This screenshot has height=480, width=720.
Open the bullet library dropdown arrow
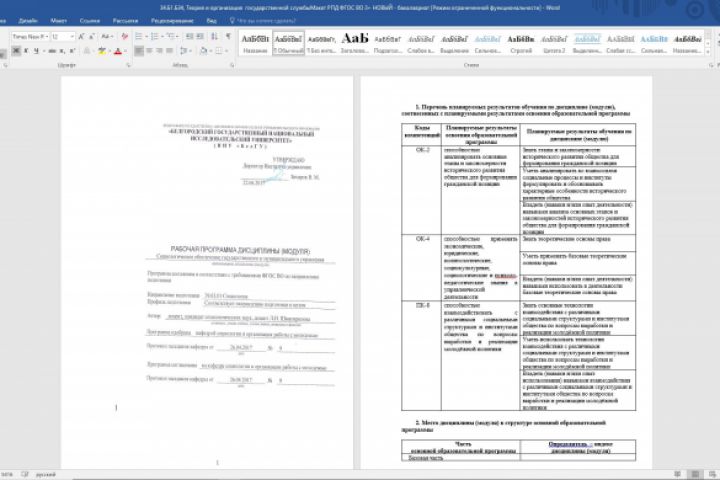point(146,36)
